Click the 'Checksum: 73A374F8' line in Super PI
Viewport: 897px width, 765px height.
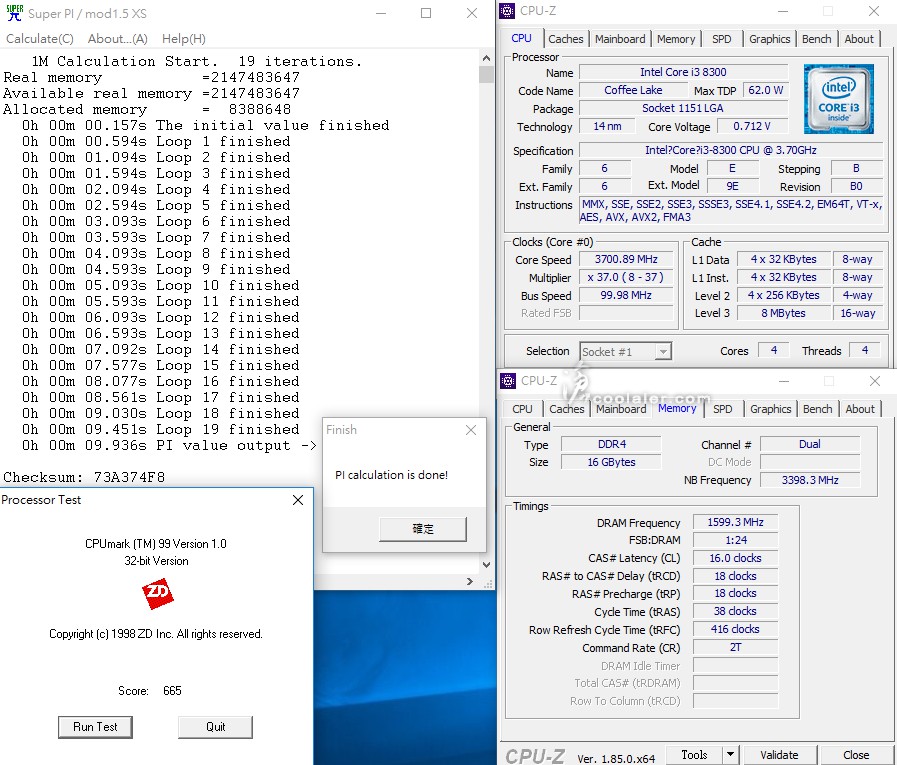(x=84, y=477)
